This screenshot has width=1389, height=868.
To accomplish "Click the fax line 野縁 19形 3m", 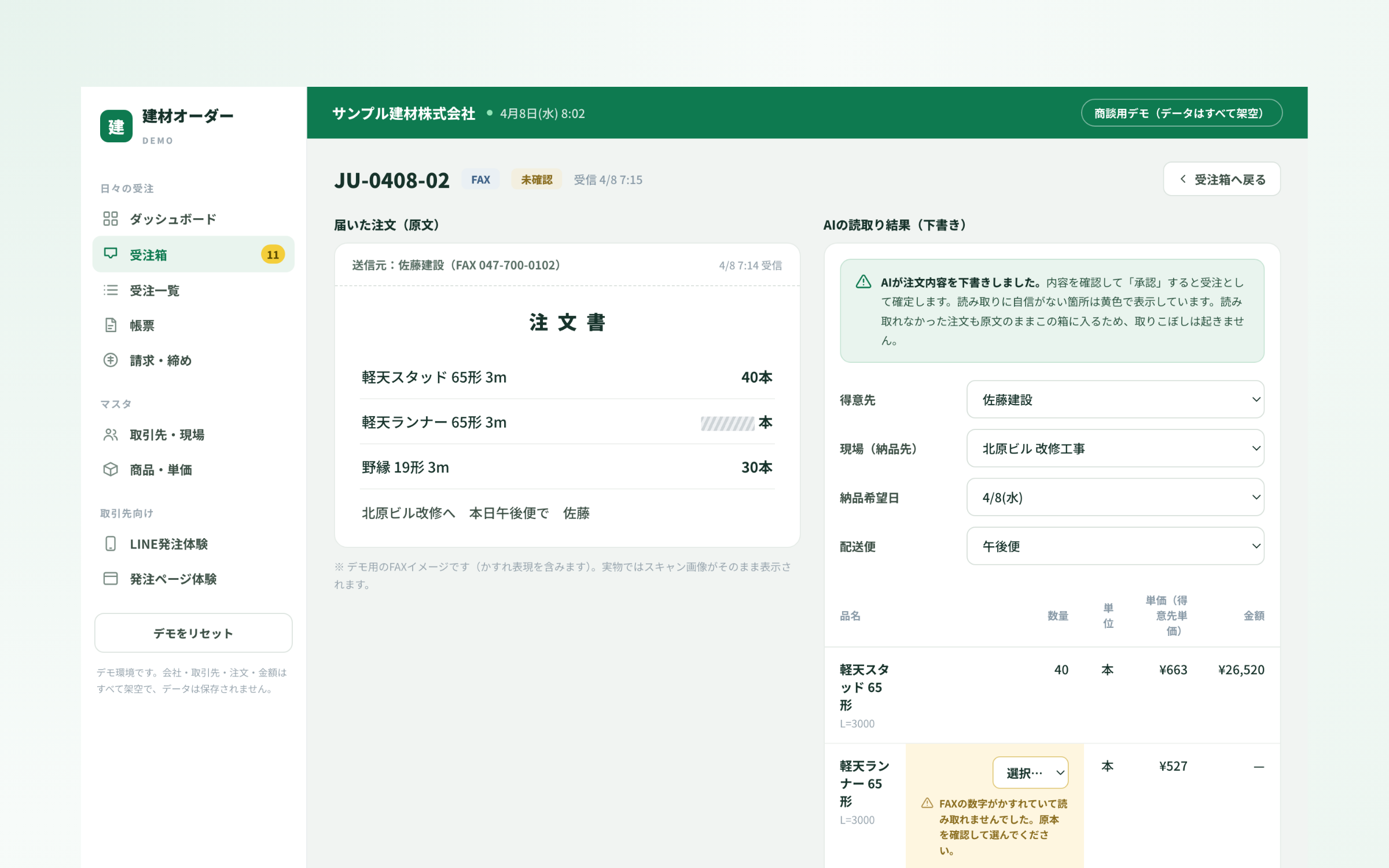I will pos(405,468).
